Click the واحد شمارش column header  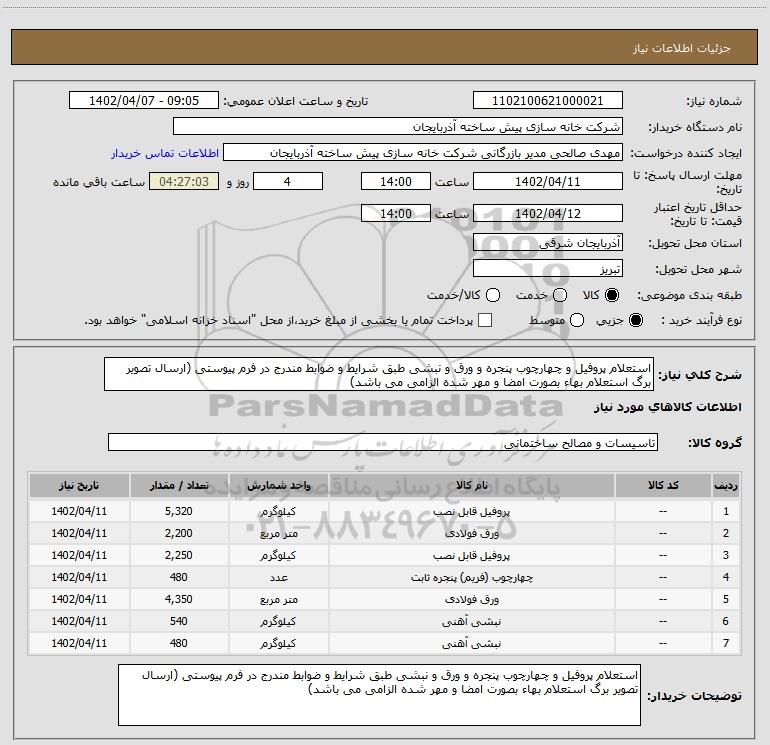278,486
